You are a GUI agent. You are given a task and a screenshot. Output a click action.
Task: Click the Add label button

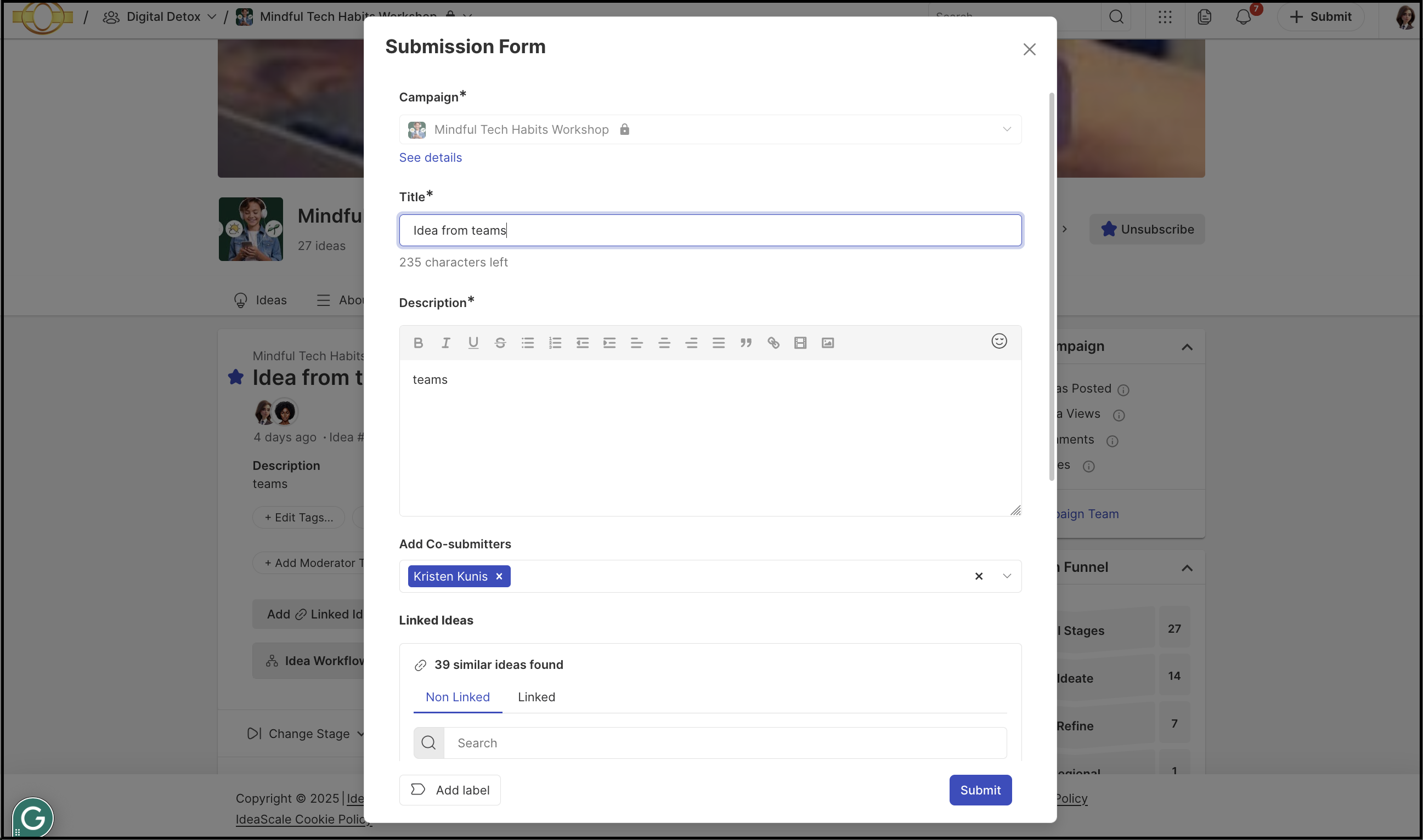click(x=450, y=790)
